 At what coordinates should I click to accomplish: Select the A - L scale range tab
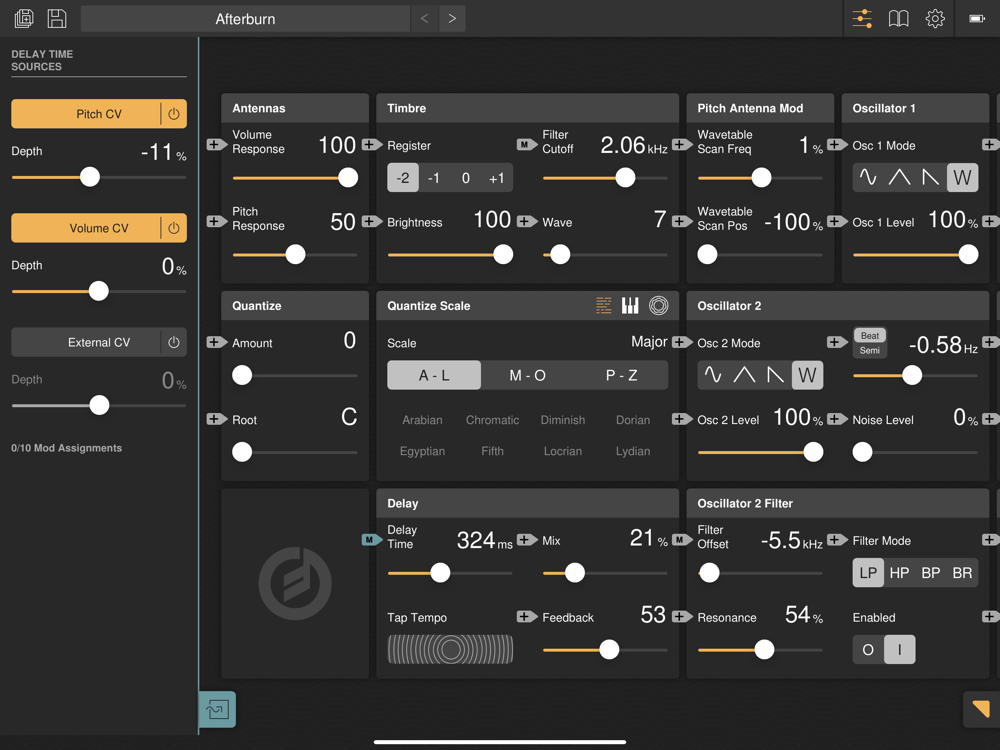(x=434, y=375)
